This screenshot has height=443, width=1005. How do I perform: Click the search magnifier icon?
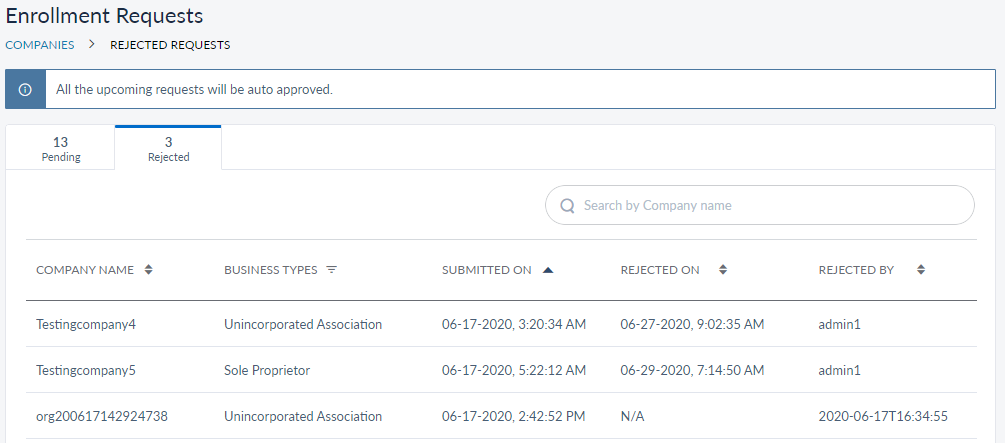(x=567, y=205)
